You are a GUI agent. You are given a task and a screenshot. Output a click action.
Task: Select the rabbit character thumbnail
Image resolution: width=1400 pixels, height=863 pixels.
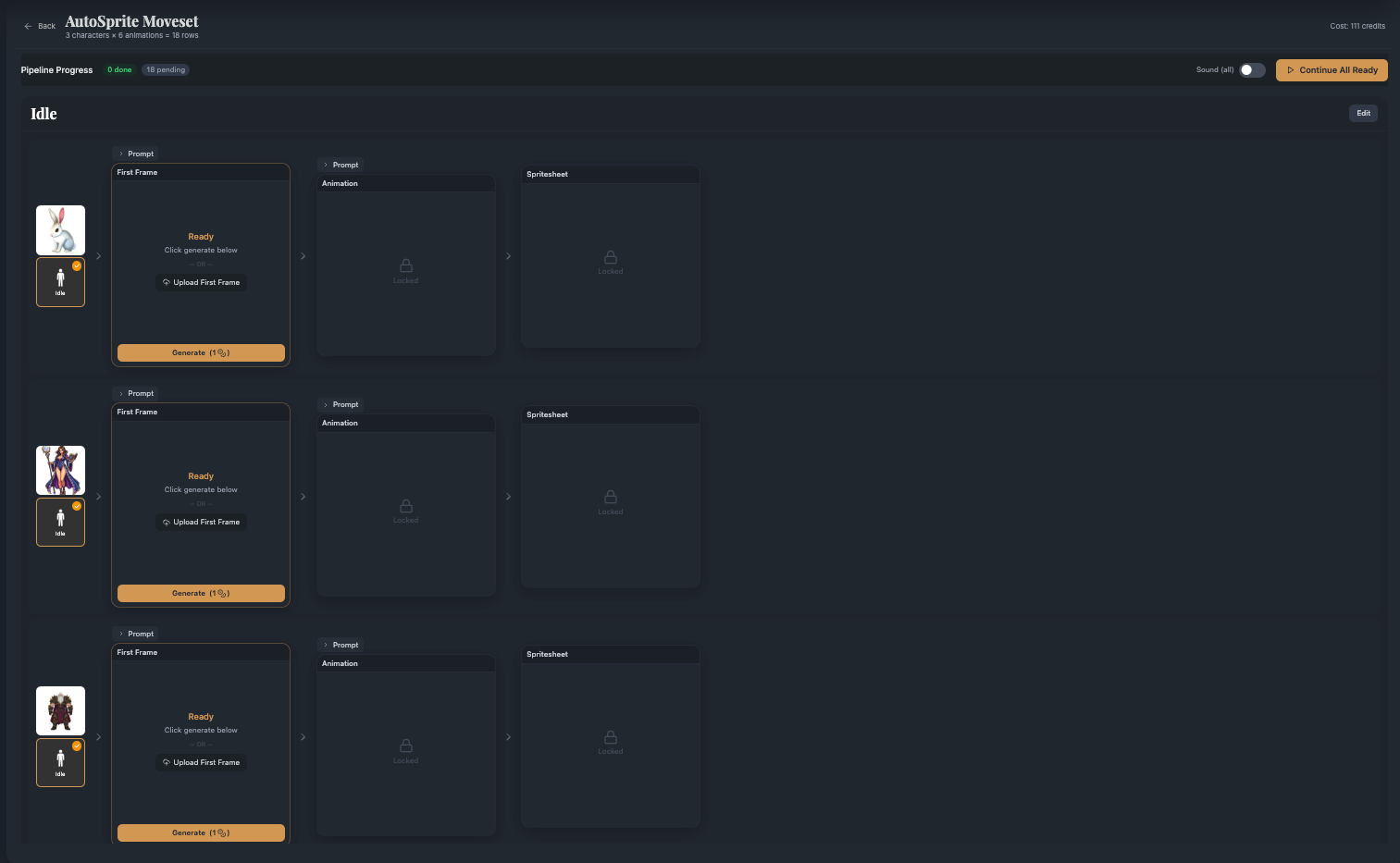pyautogui.click(x=60, y=229)
